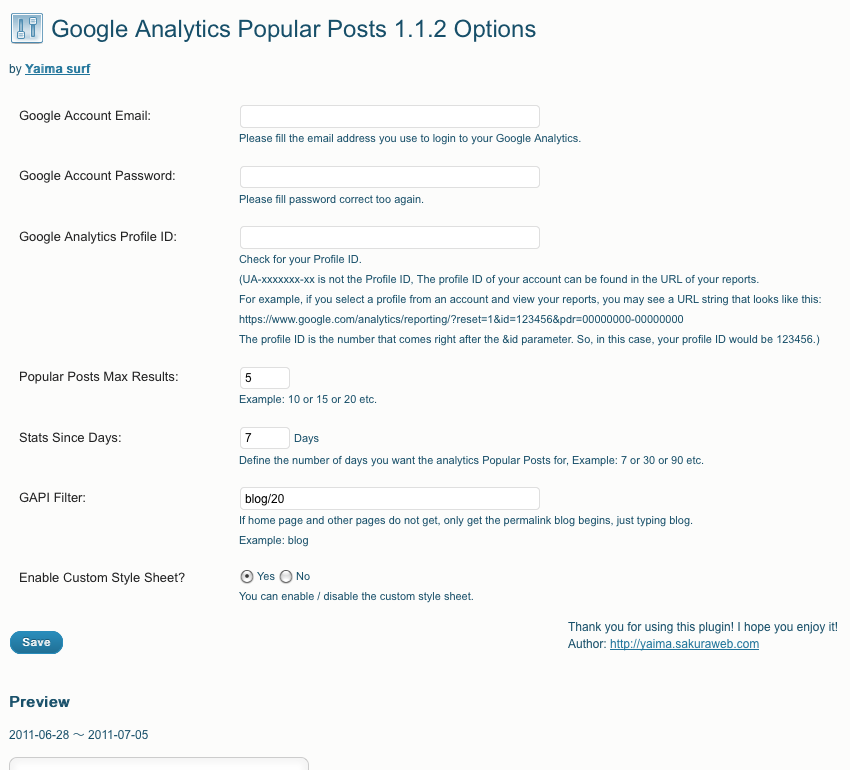Click the Enable Custom Style Sheet label

tap(102, 578)
